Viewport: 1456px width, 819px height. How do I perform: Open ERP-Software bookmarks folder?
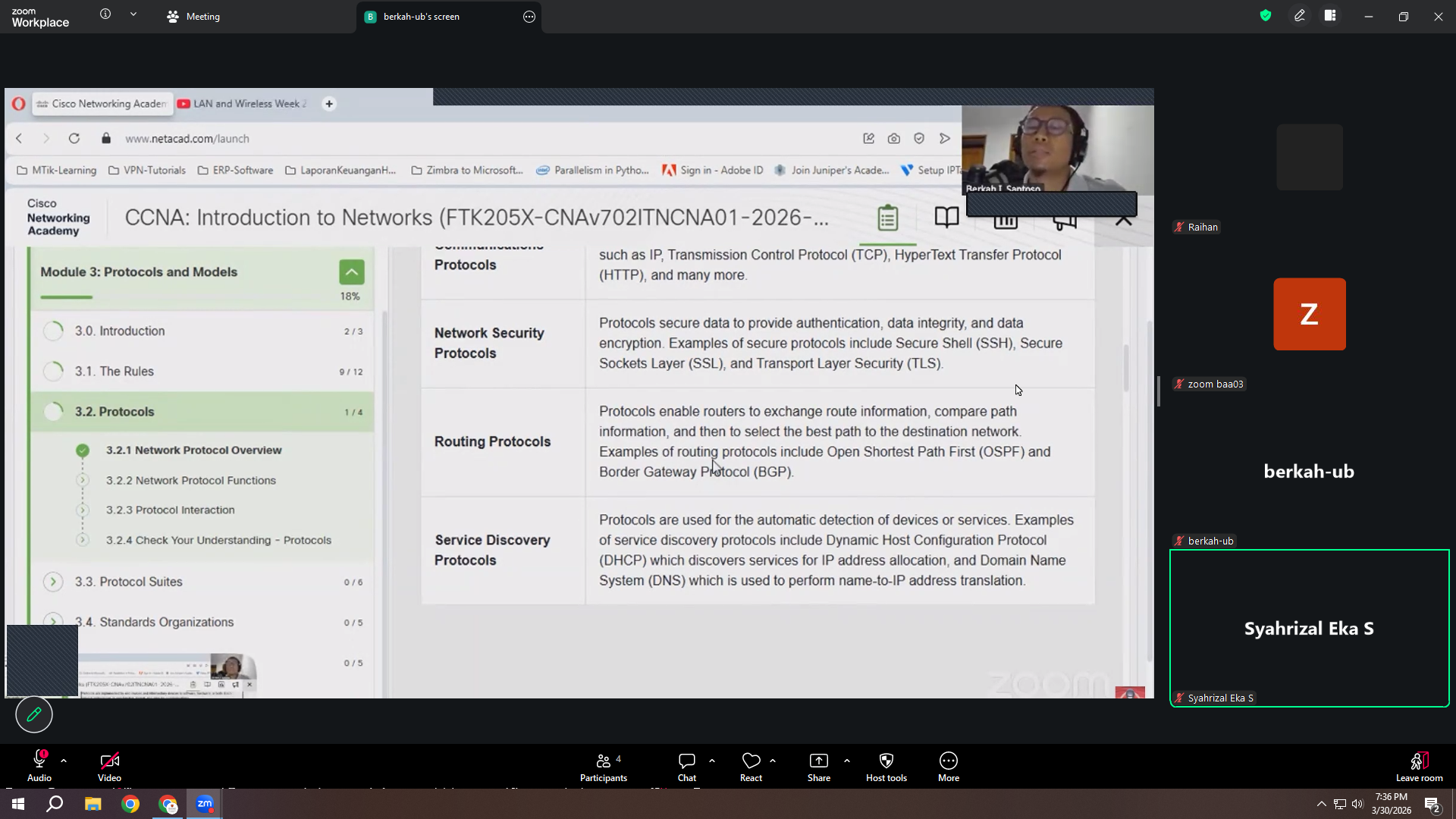point(235,171)
